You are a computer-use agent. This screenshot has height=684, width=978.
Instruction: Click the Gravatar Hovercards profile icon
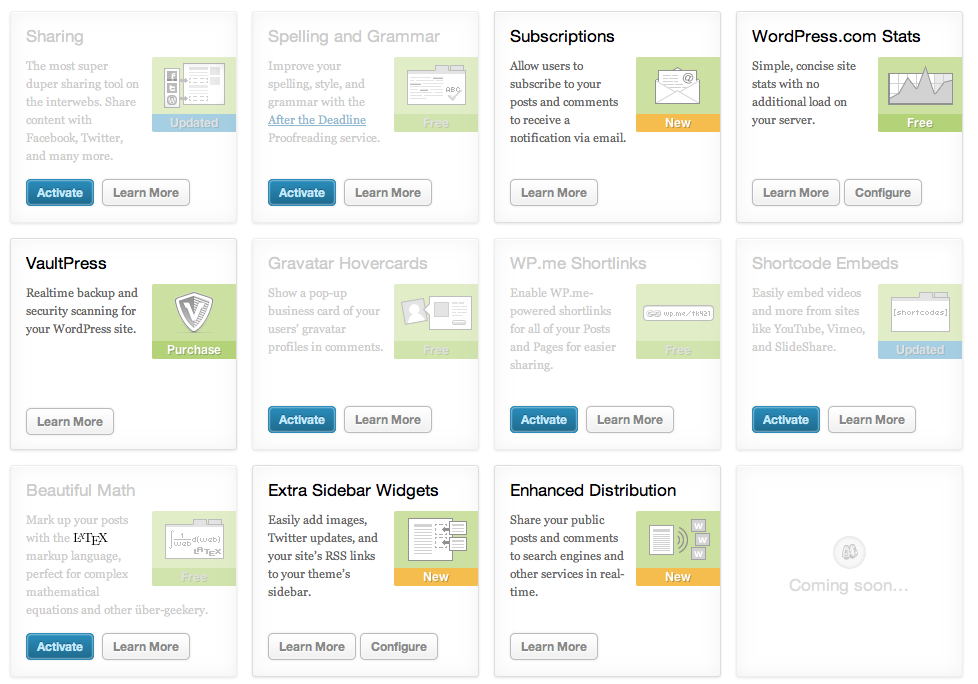[435, 313]
